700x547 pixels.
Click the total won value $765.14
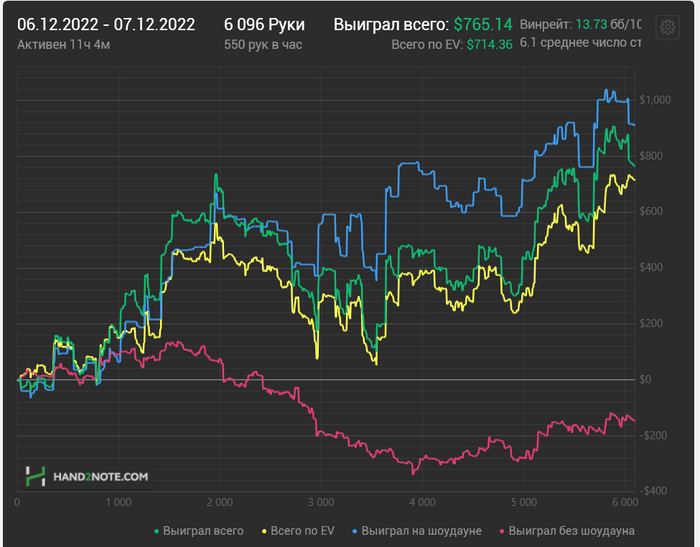pyautogui.click(x=483, y=25)
